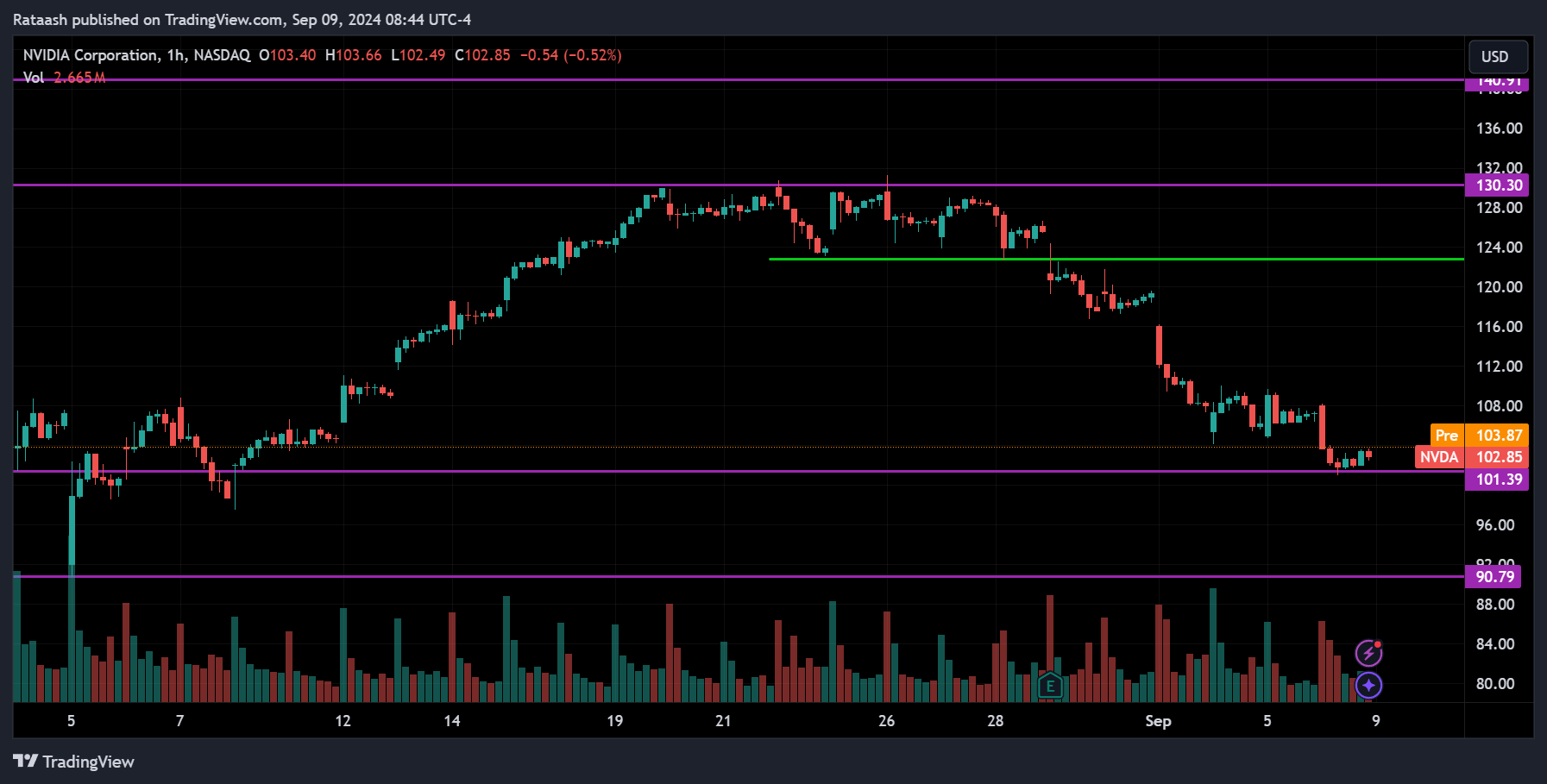Image resolution: width=1547 pixels, height=784 pixels.
Task: Click the 101.39 purple price label
Action: 1498,480
